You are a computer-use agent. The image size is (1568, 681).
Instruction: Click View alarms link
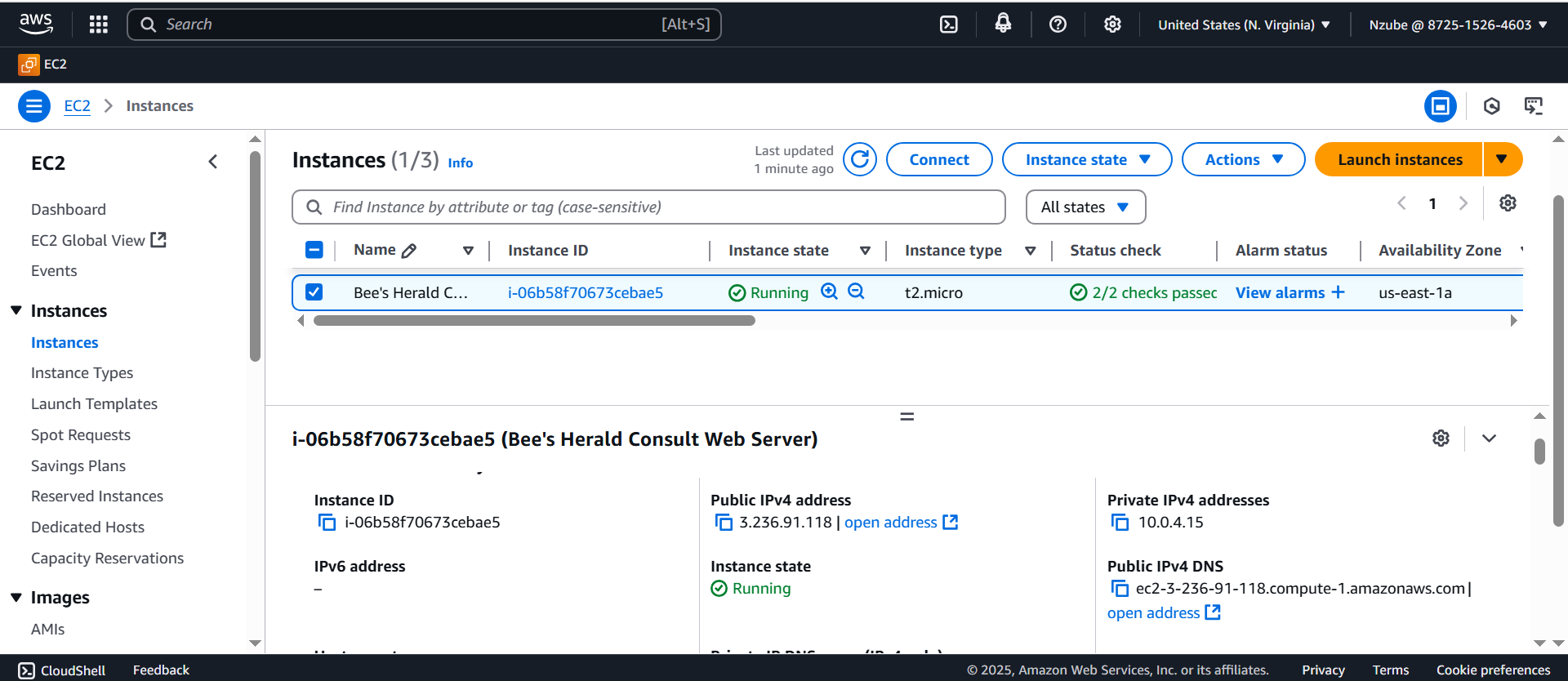click(1280, 292)
